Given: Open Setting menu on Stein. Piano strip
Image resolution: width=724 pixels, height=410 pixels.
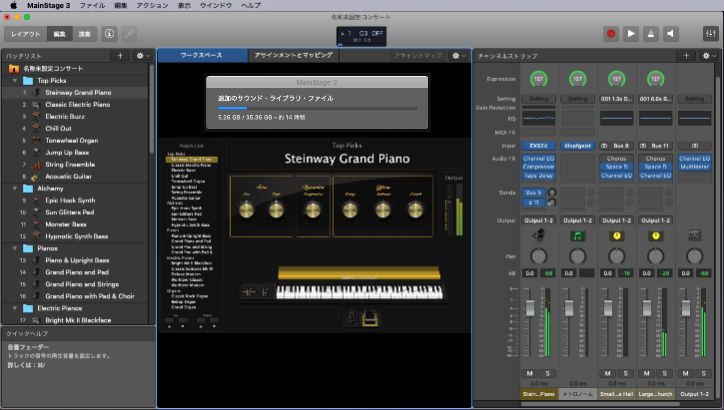Looking at the screenshot, I should [538, 99].
